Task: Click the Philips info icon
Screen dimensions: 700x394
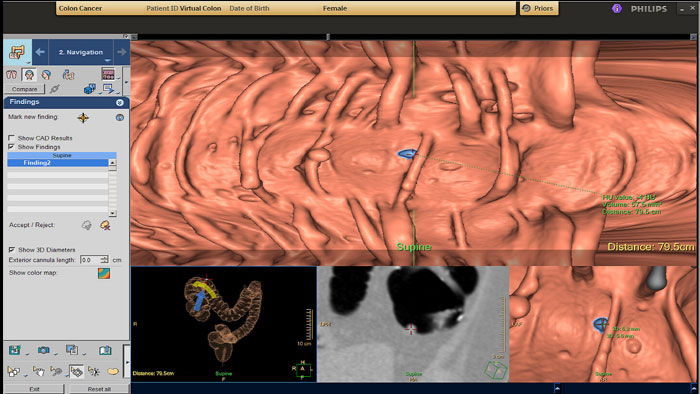Action: [x=617, y=8]
